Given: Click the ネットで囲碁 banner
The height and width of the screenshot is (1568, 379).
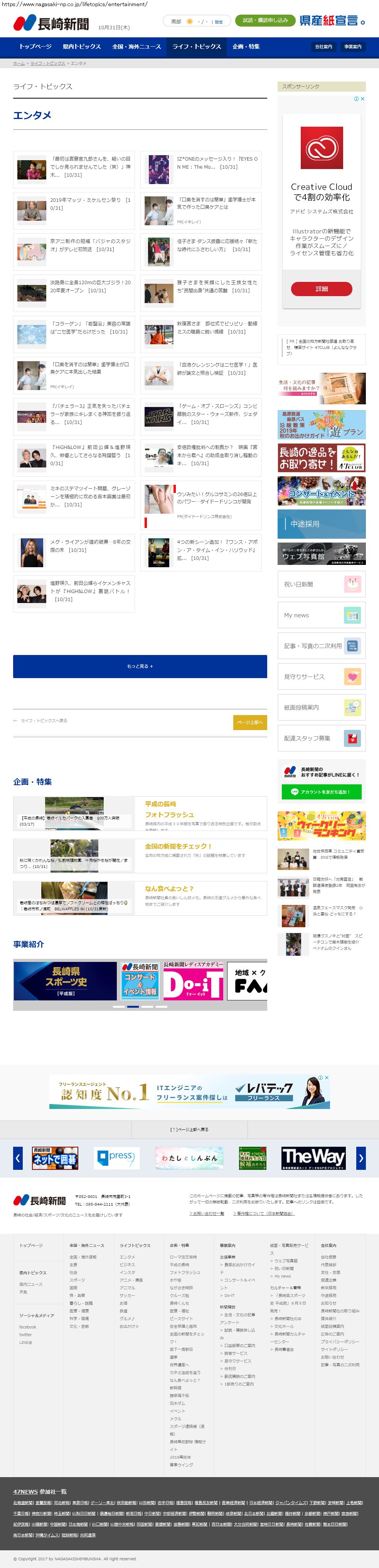Looking at the screenshot, I should [55, 1158].
